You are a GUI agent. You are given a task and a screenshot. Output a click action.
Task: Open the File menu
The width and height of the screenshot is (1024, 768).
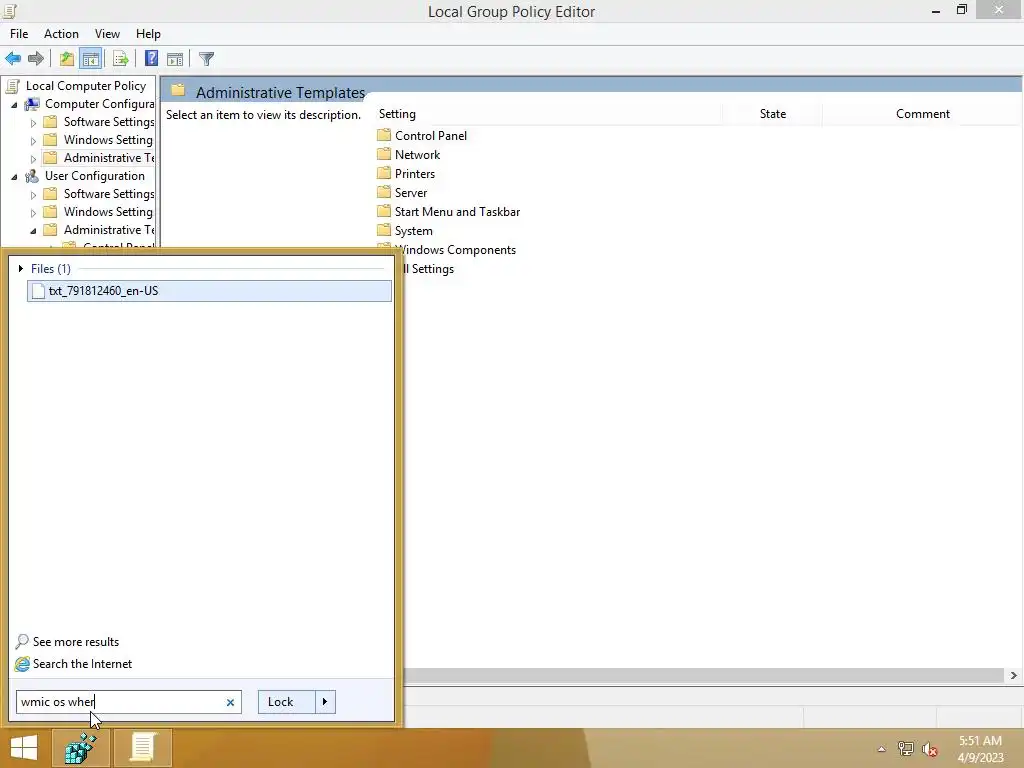coord(19,33)
